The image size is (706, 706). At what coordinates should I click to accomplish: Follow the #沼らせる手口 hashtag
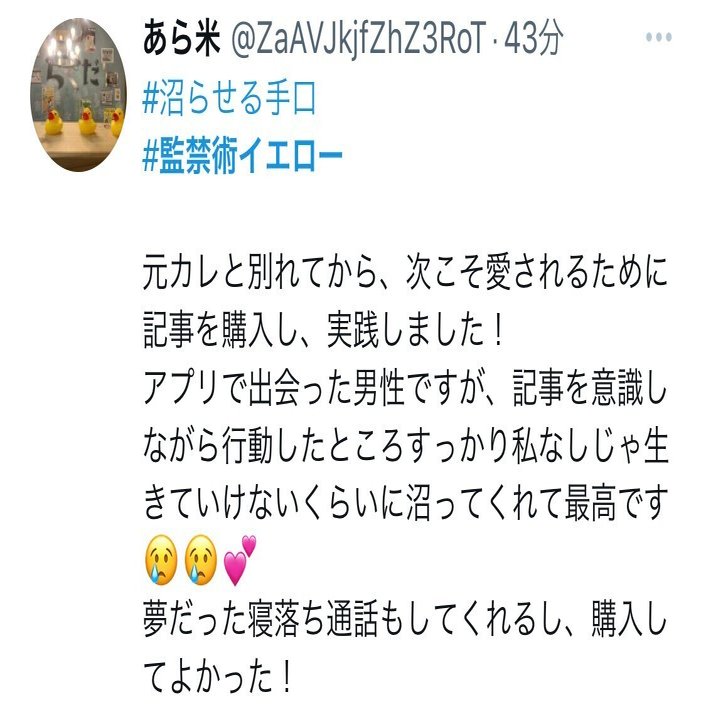coord(229,99)
